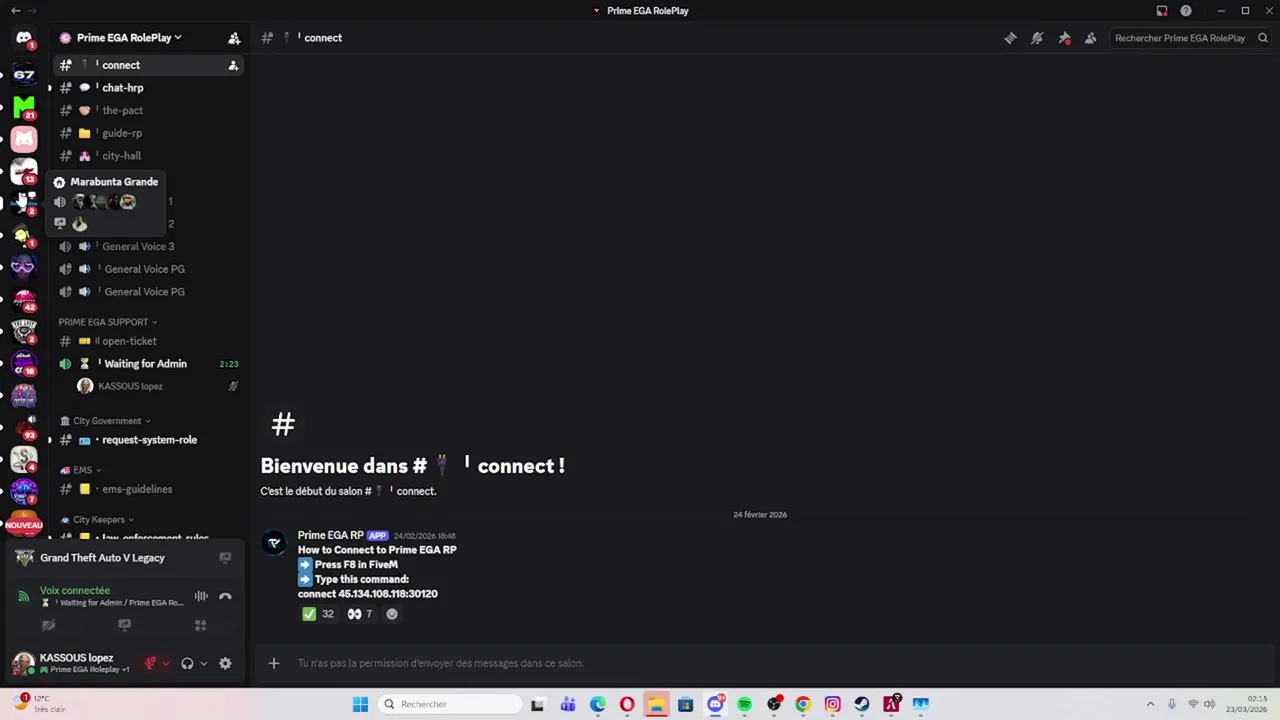This screenshot has height=720, width=1280.
Task: Open pinned messages in channel header
Action: coord(1064,38)
